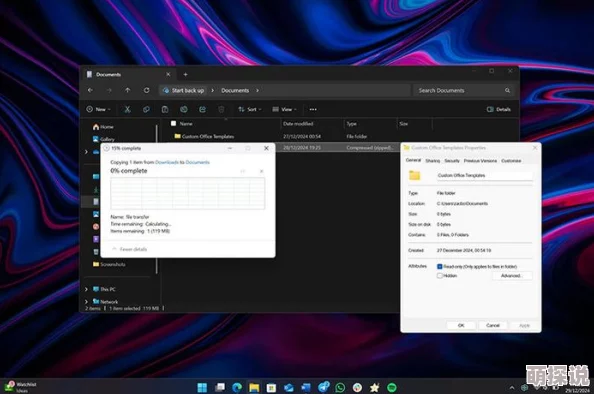The height and width of the screenshot is (394, 594).
Task: Select the Share icon in toolbar
Action: [202, 109]
